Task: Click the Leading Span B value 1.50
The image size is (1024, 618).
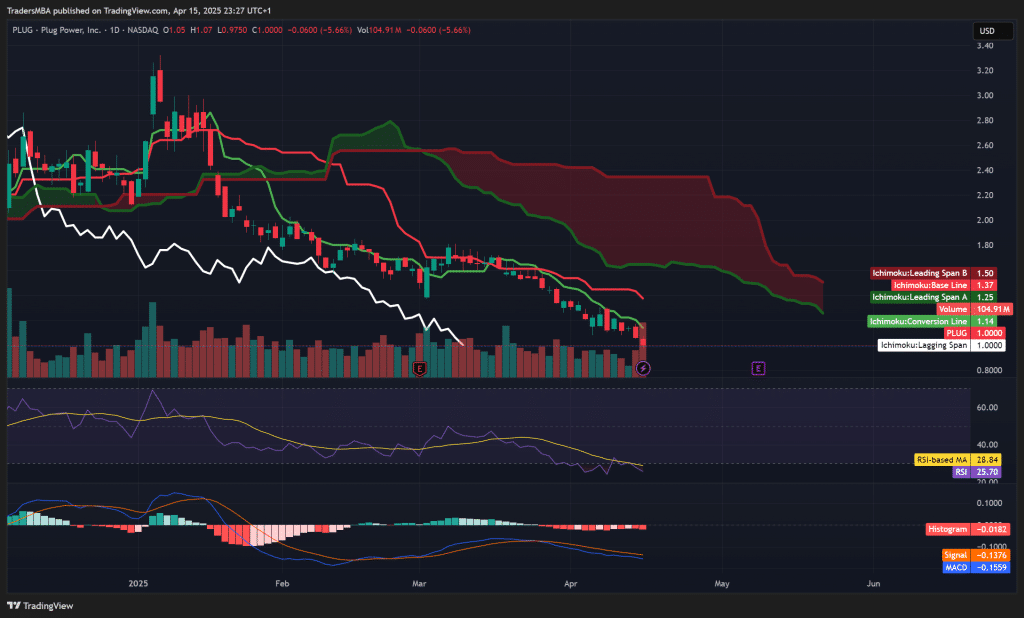Action: pyautogui.click(x=985, y=273)
